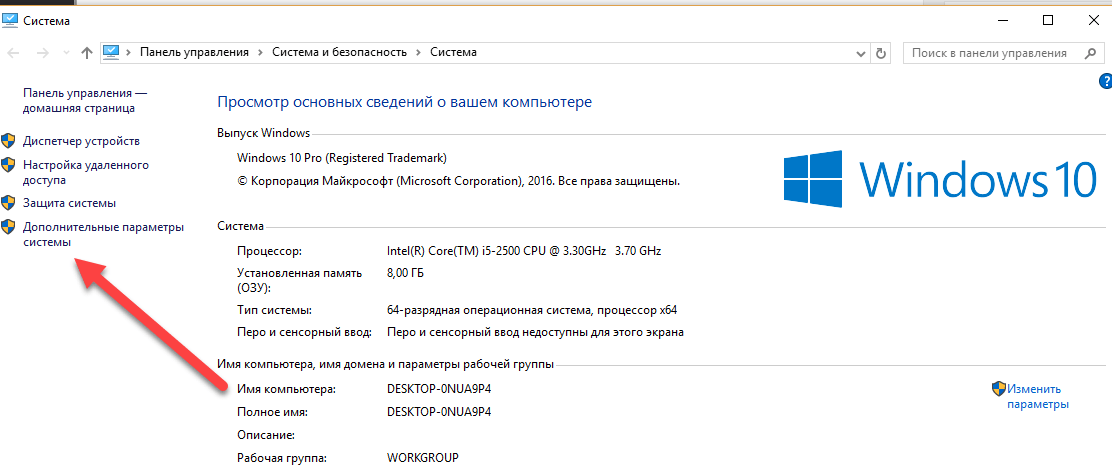The image size is (1112, 476).
Task: Select Windows 10 Pro edition text
Action: (342, 157)
